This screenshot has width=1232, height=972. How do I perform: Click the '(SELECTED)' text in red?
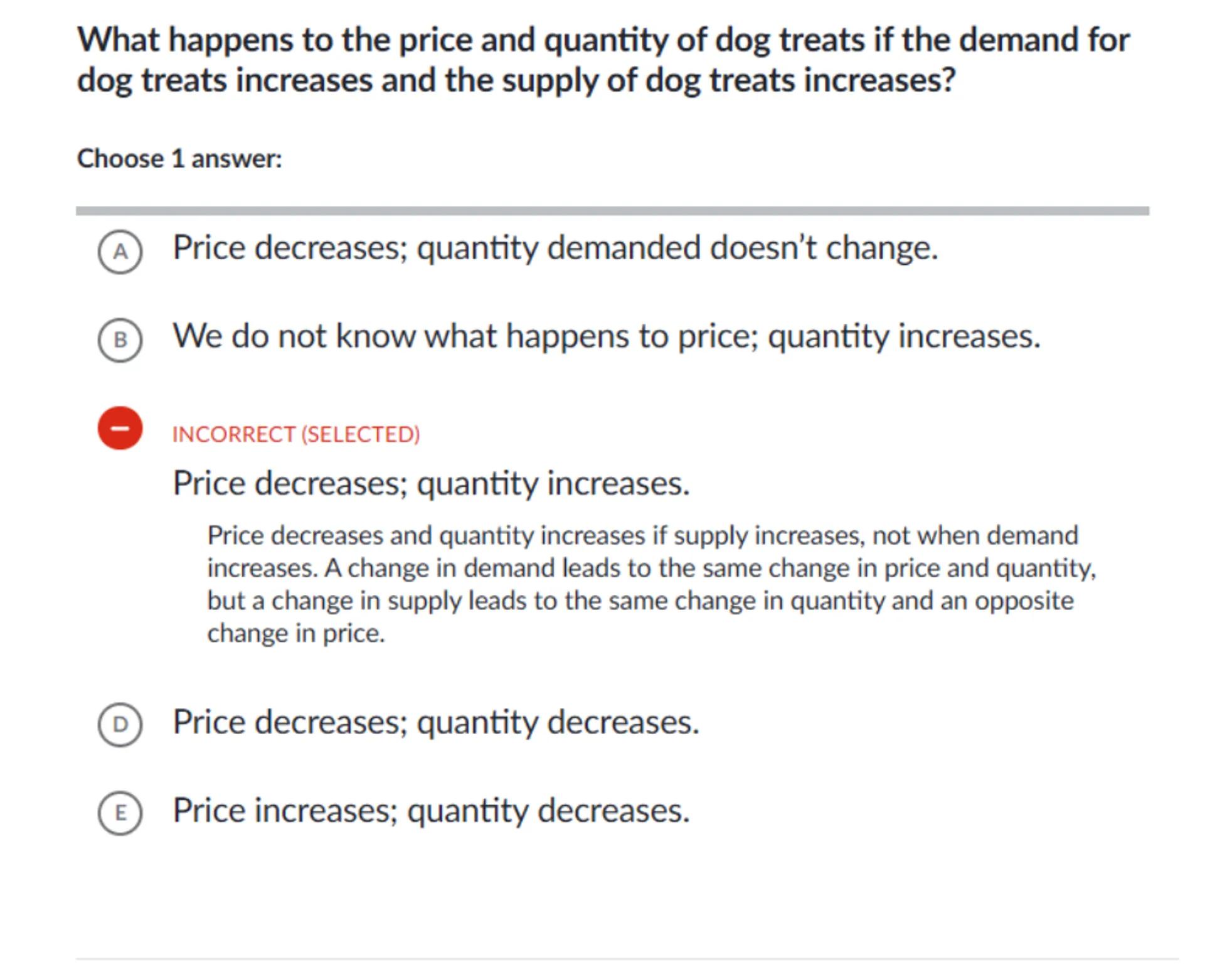(x=361, y=434)
